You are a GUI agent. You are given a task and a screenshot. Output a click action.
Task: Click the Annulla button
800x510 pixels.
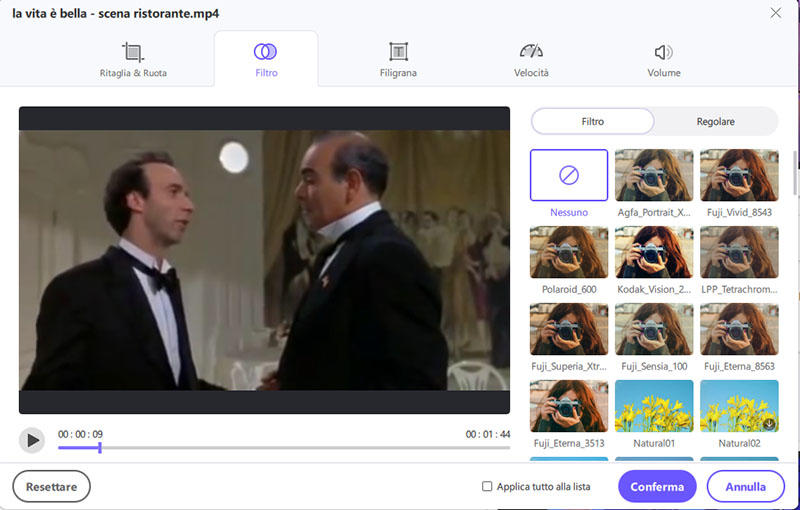click(745, 487)
